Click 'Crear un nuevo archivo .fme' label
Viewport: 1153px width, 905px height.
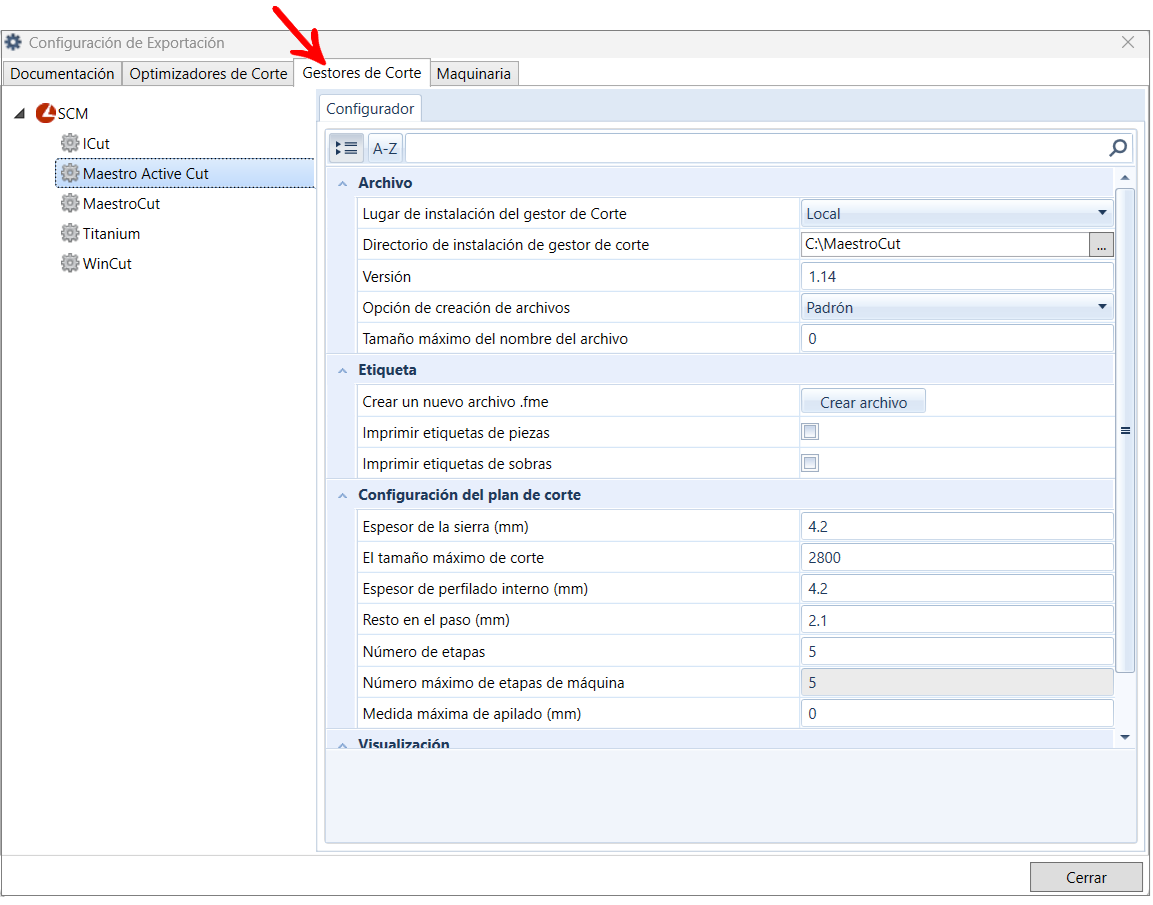pos(455,402)
